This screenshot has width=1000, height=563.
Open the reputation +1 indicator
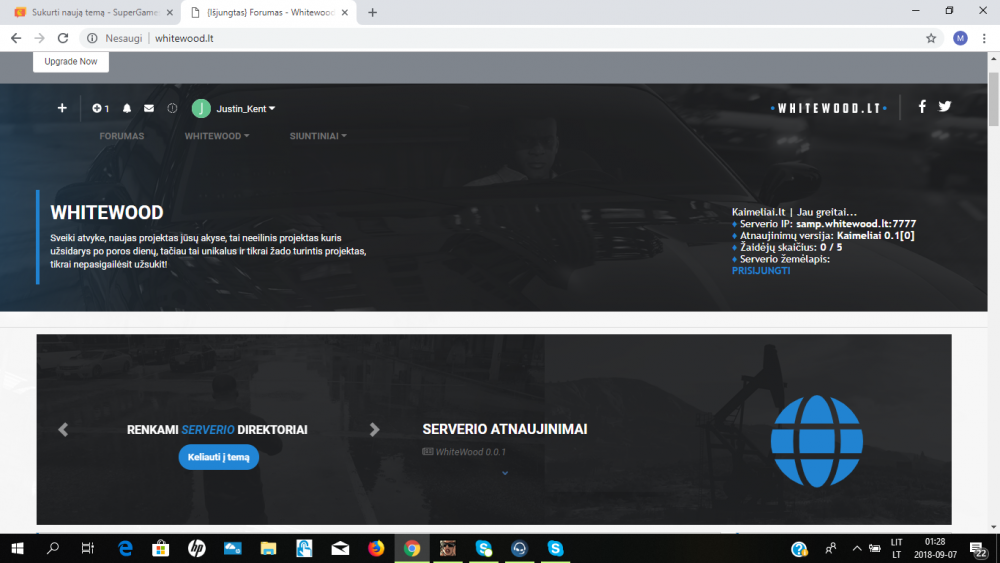tap(100, 108)
